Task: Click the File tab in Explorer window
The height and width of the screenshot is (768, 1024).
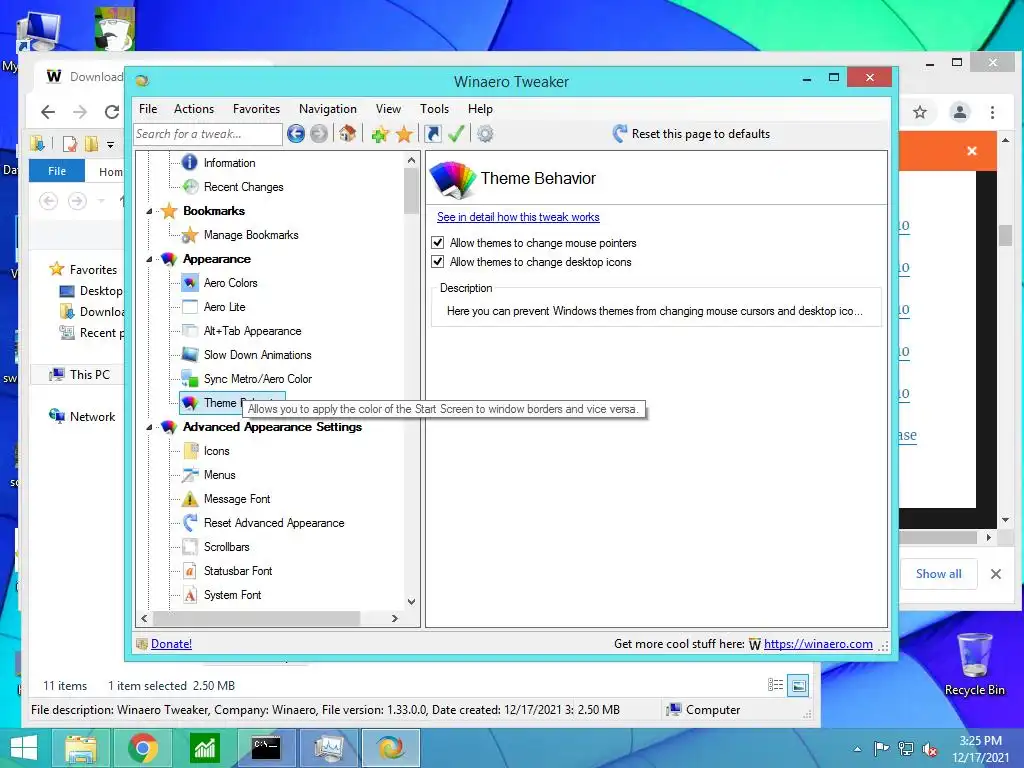Action: click(57, 171)
